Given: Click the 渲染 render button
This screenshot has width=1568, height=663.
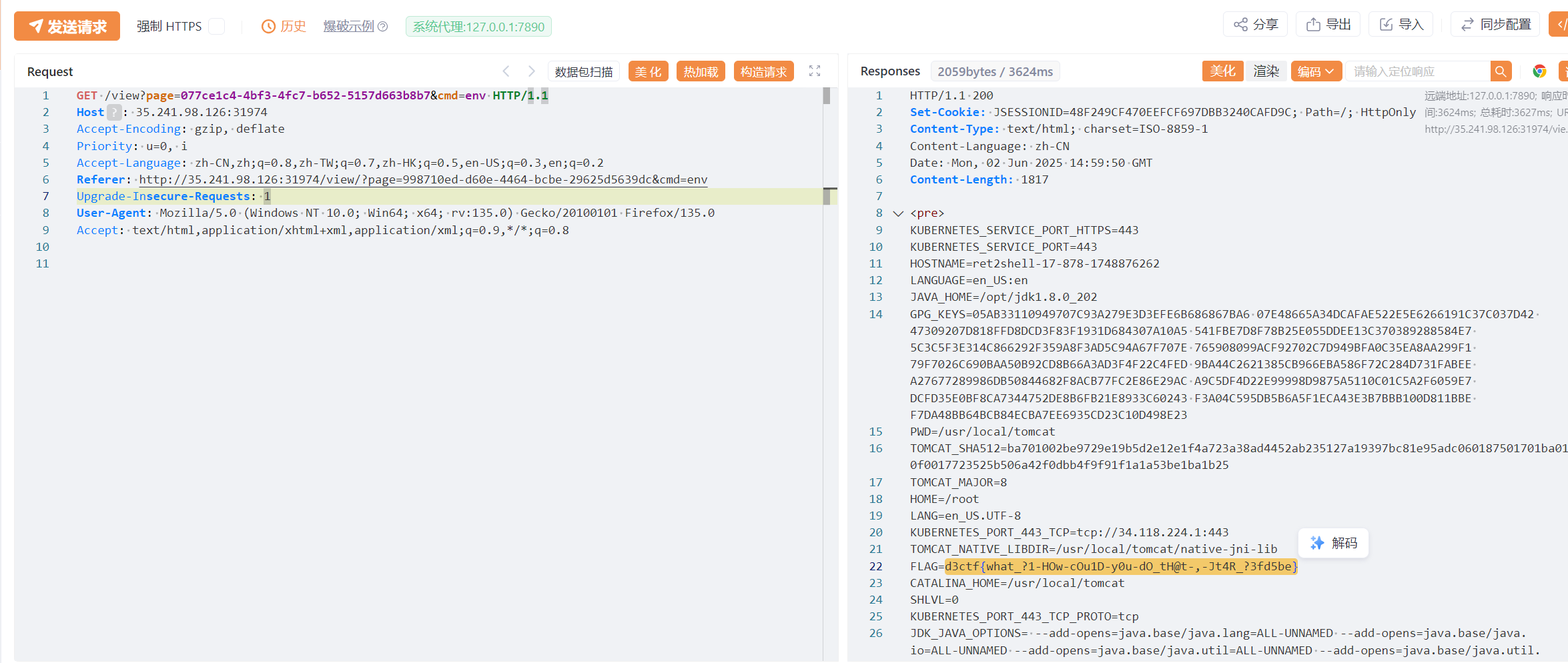Looking at the screenshot, I should (x=1266, y=71).
